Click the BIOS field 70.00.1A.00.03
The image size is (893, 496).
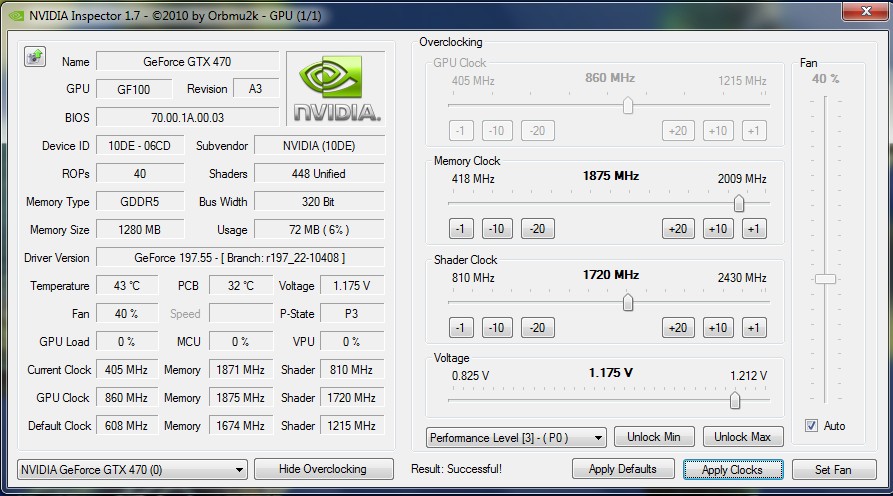tap(187, 117)
